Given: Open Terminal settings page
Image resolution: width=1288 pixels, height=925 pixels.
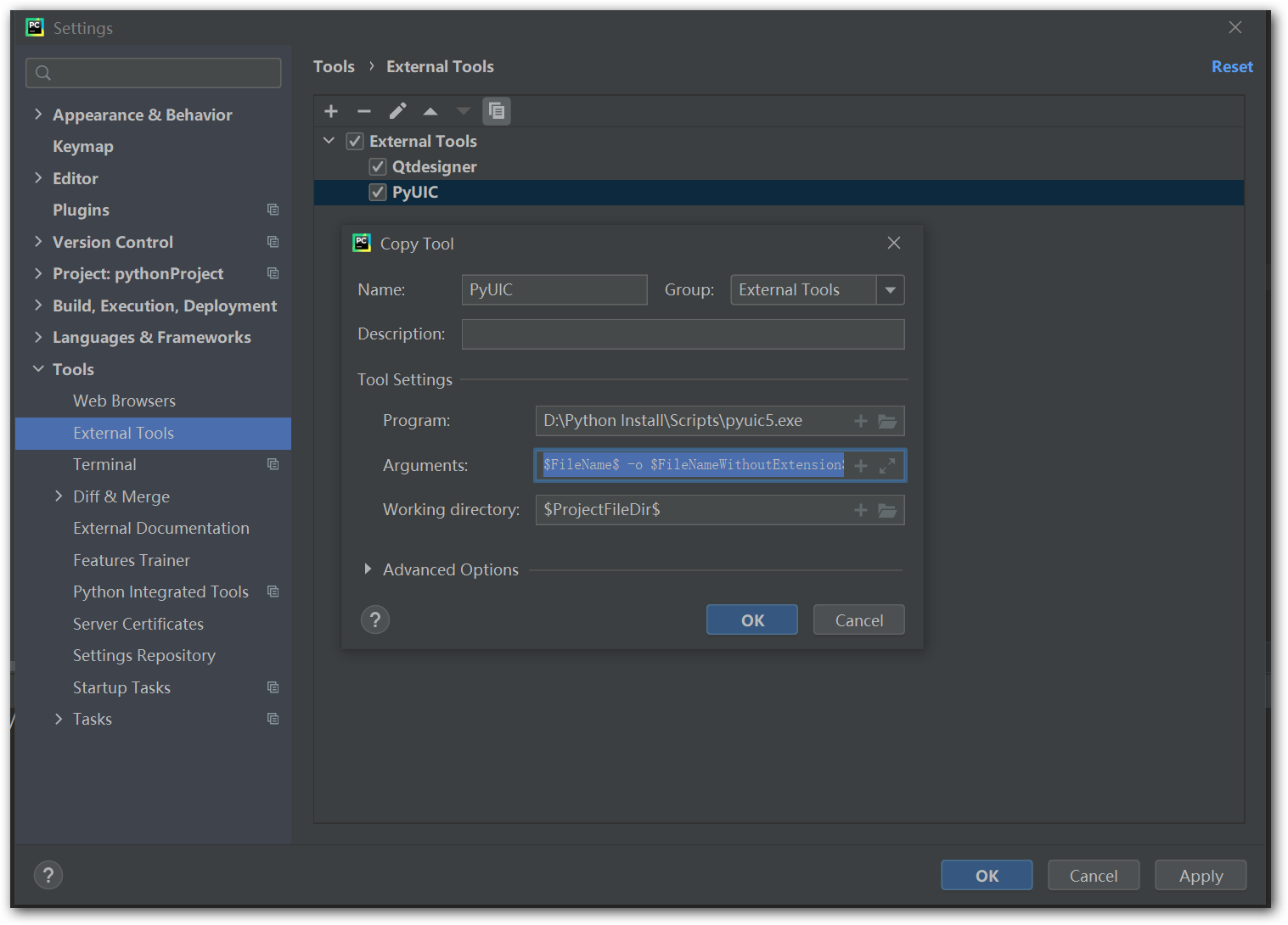Looking at the screenshot, I should tap(104, 464).
